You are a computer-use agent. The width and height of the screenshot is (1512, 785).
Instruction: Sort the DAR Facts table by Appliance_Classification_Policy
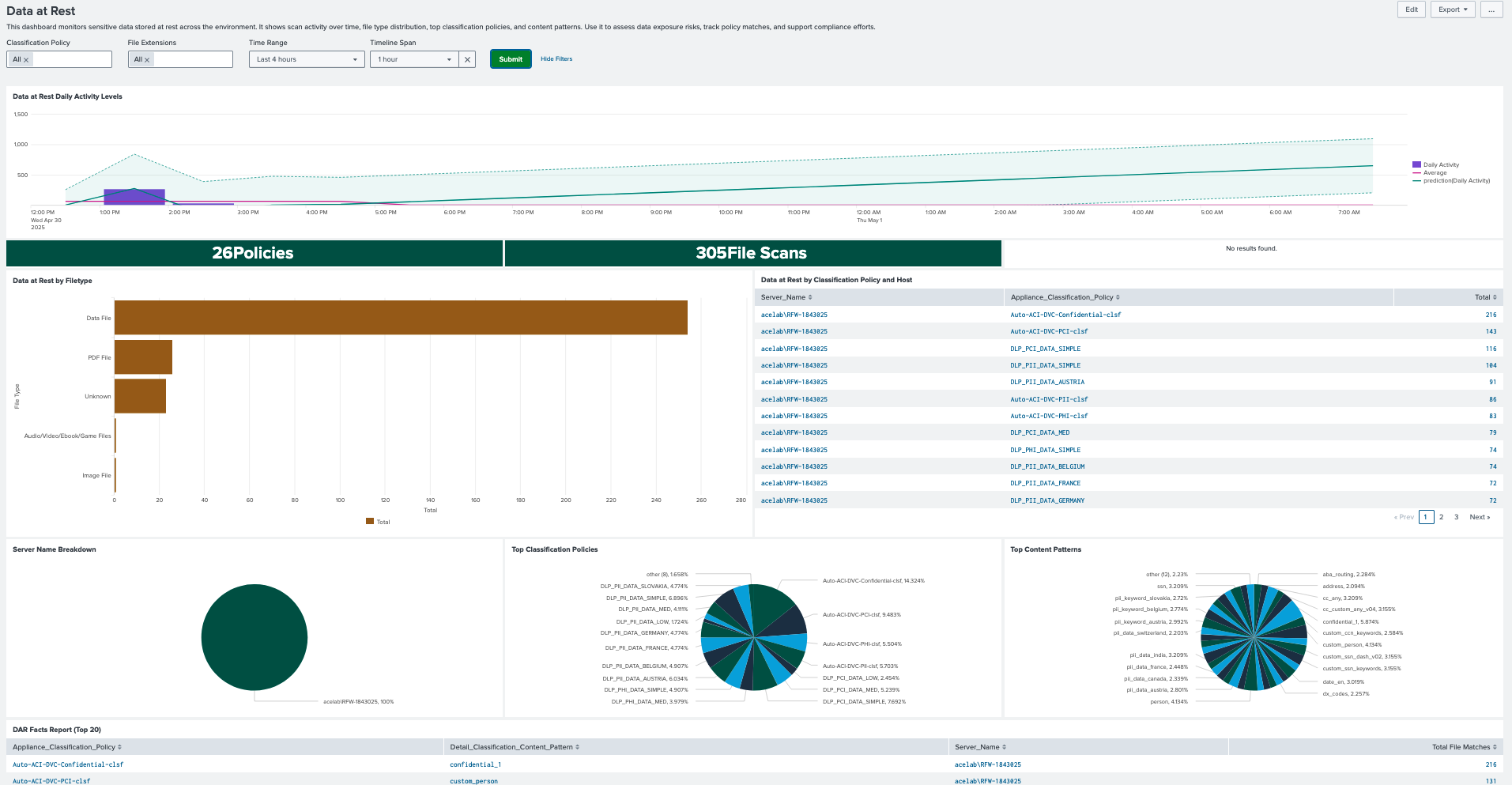[67, 747]
